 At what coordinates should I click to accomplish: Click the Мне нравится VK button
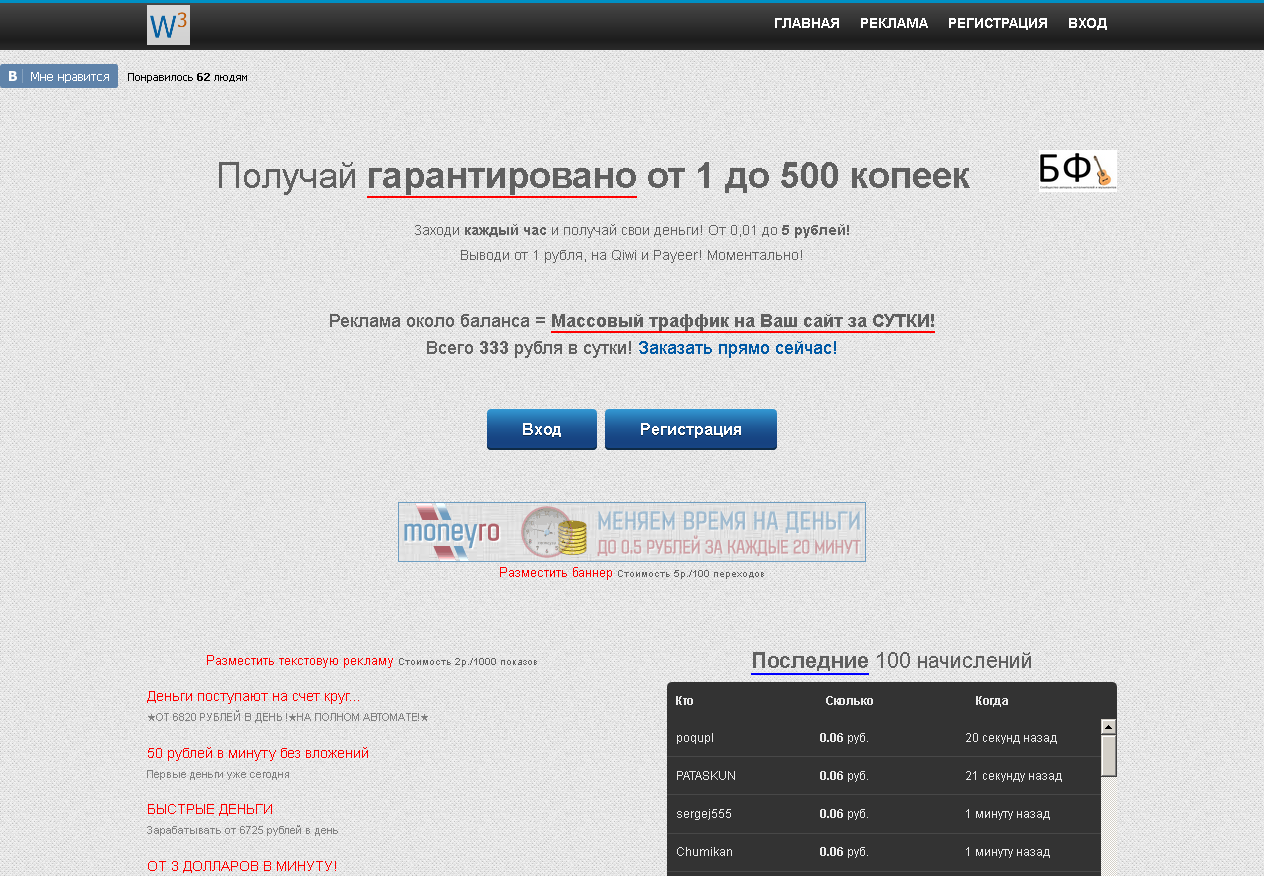pyautogui.click(x=59, y=76)
